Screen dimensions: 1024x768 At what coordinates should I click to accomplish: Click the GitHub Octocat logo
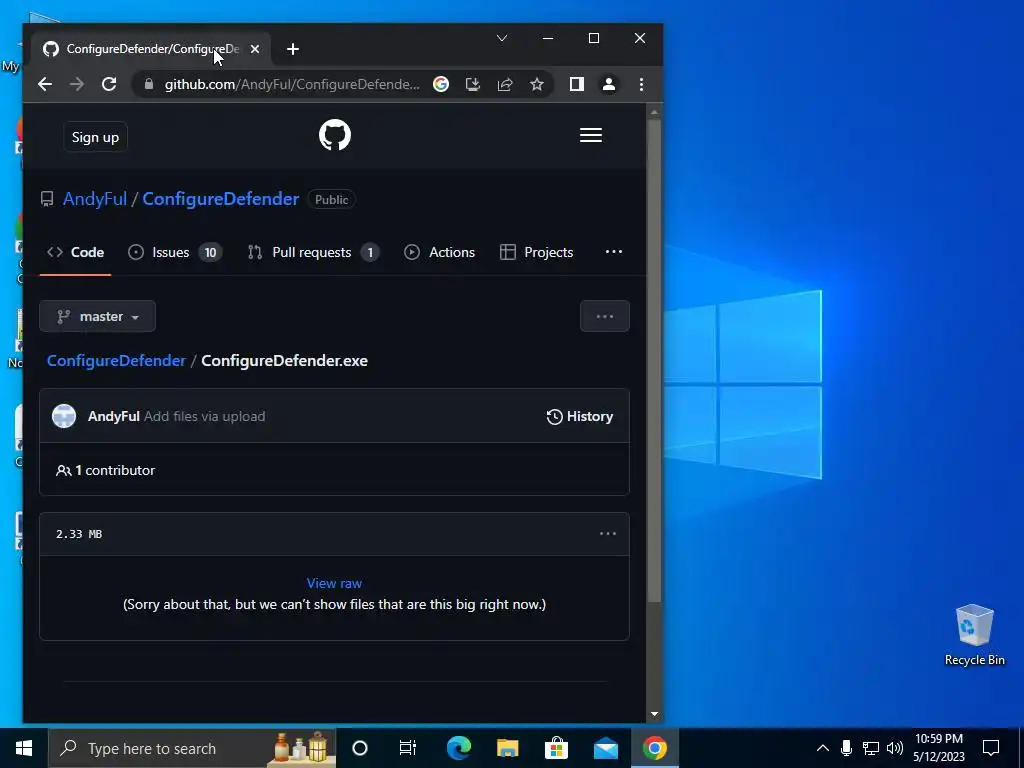point(334,135)
